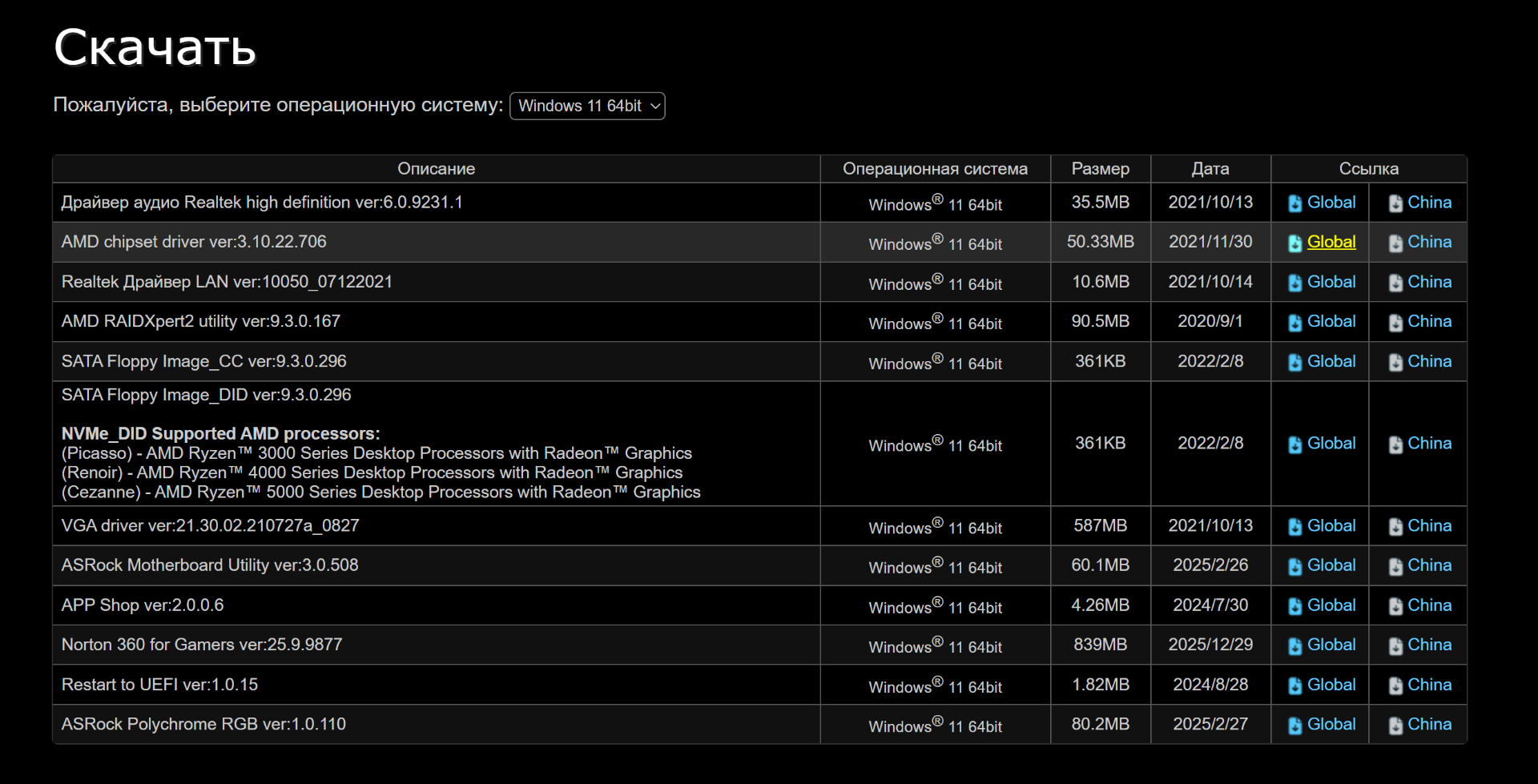Click the Дата column header

pos(1210,169)
